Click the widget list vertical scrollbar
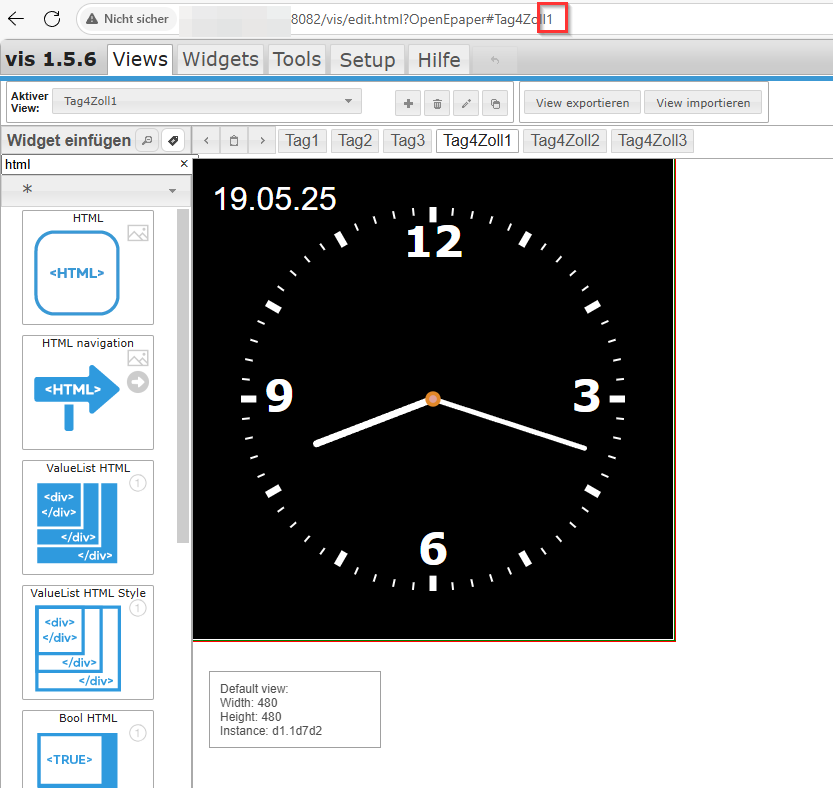 pos(183,376)
